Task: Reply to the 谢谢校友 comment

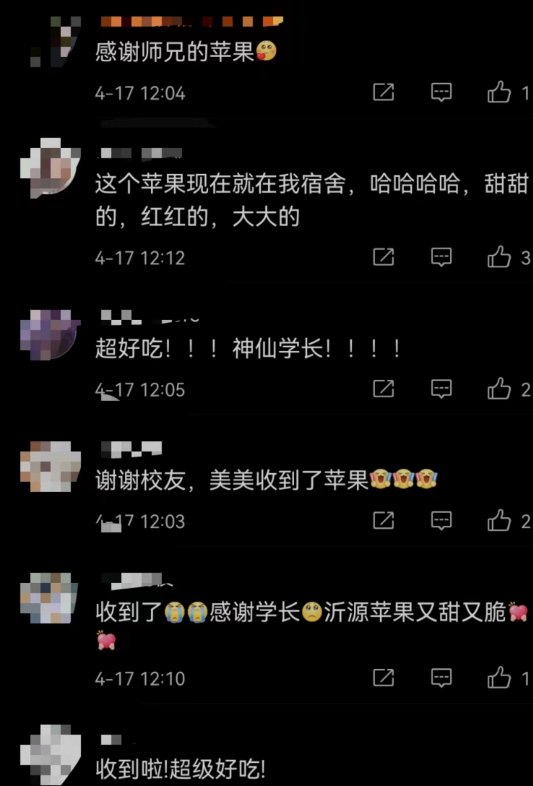Action: point(441,520)
